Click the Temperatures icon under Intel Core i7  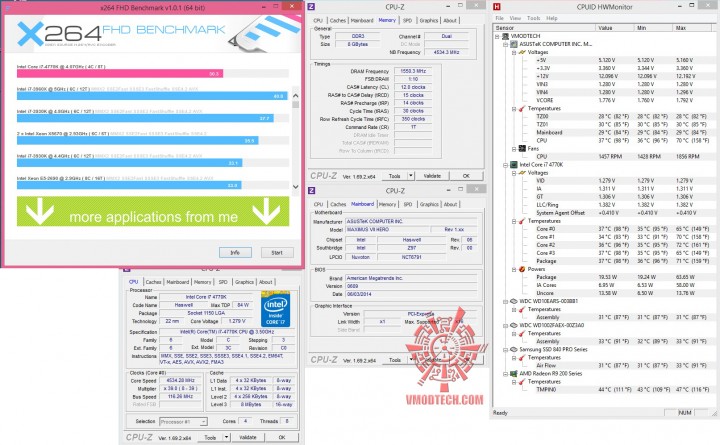pyautogui.click(x=522, y=221)
